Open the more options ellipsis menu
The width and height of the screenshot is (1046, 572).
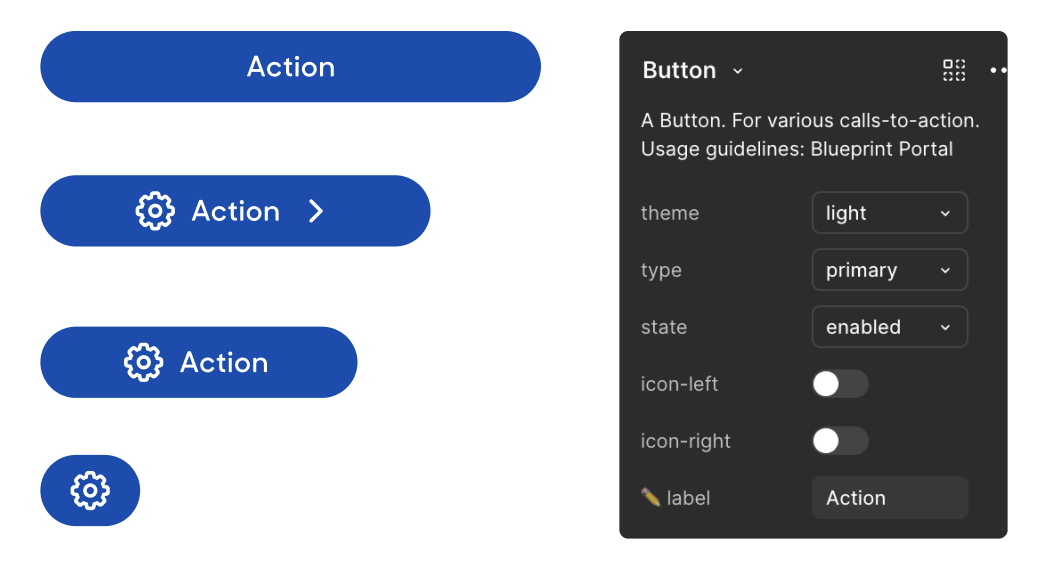(998, 70)
